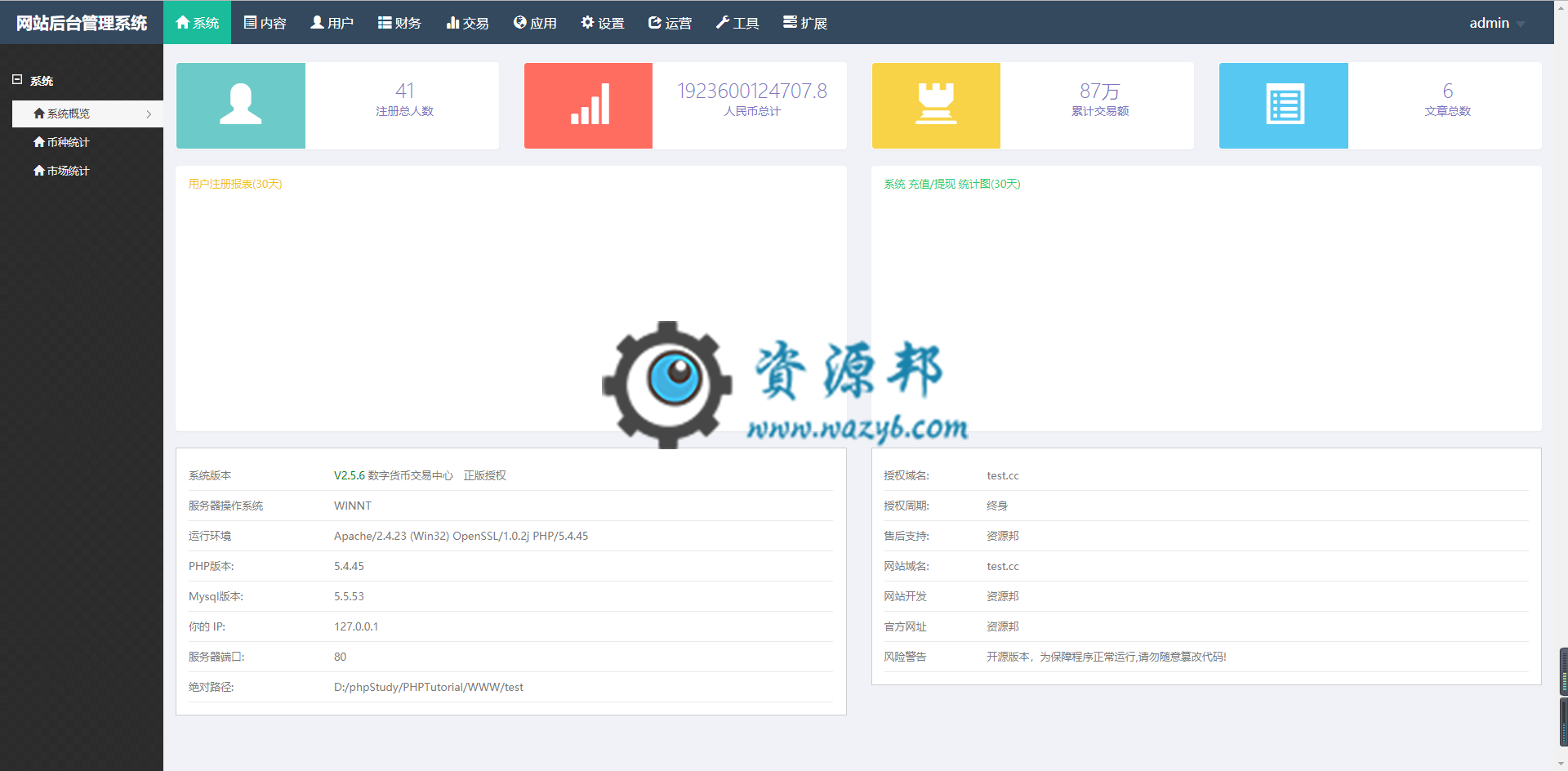Image resolution: width=1568 pixels, height=771 pixels.
Task: Click the 累计交易额 87万 figure
Action: click(x=1100, y=91)
